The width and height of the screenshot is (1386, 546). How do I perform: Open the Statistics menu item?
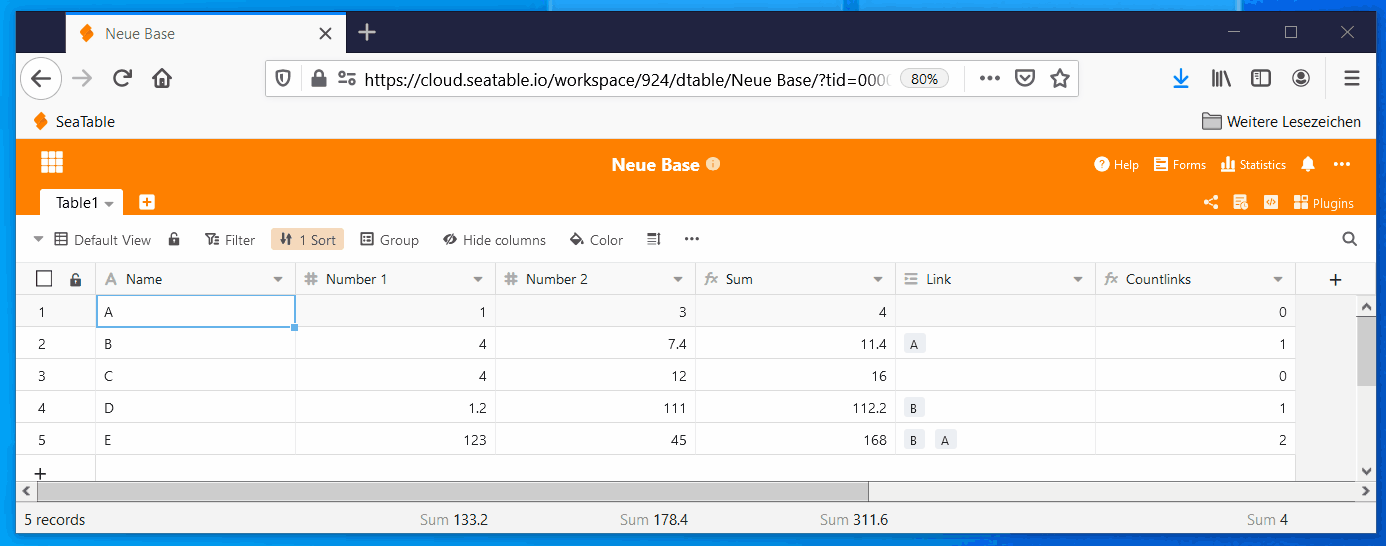[x=1253, y=165]
